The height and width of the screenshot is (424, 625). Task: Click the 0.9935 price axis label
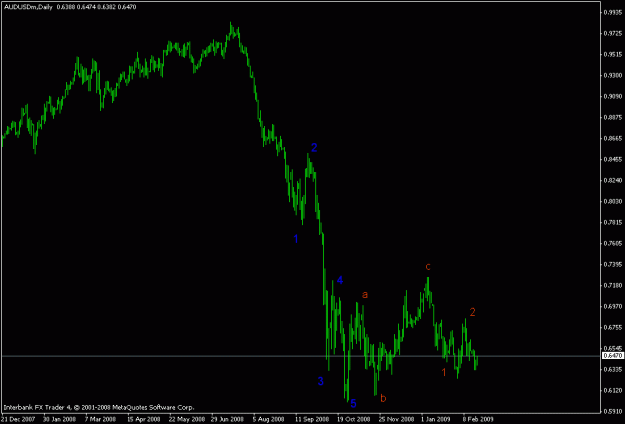click(x=613, y=12)
